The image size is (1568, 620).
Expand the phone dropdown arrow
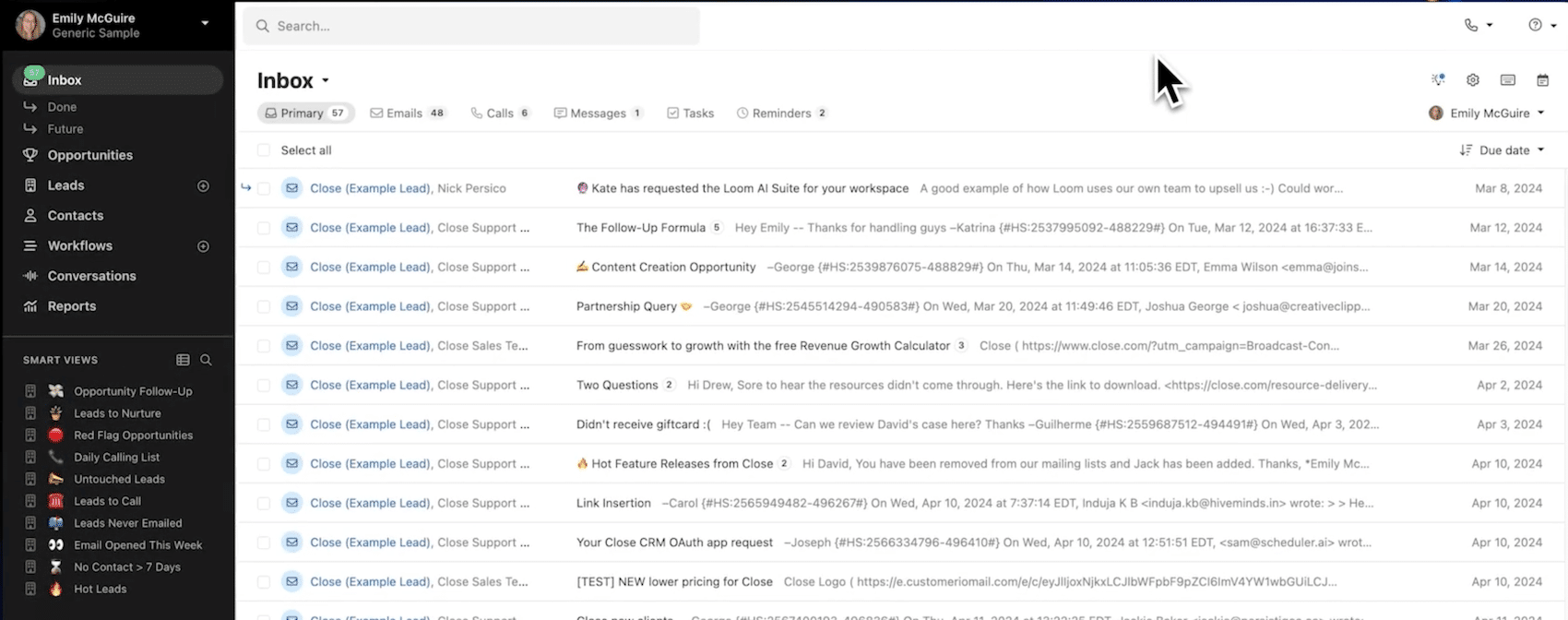[x=1490, y=26]
